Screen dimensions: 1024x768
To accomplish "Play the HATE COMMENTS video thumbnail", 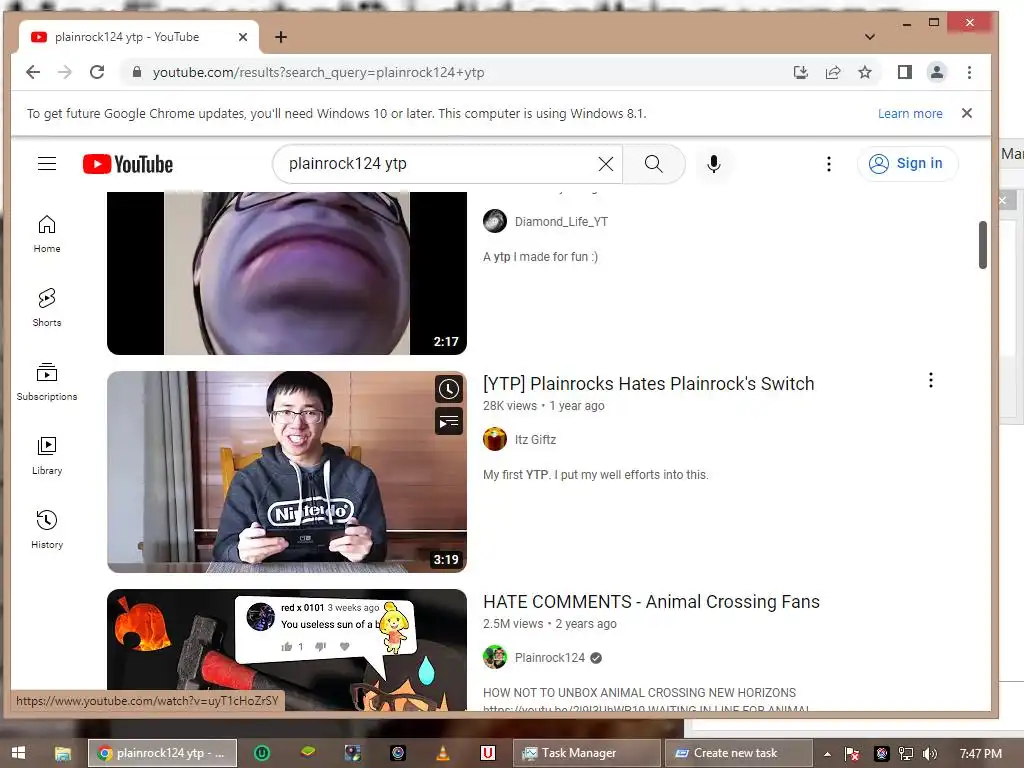I will pos(287,650).
